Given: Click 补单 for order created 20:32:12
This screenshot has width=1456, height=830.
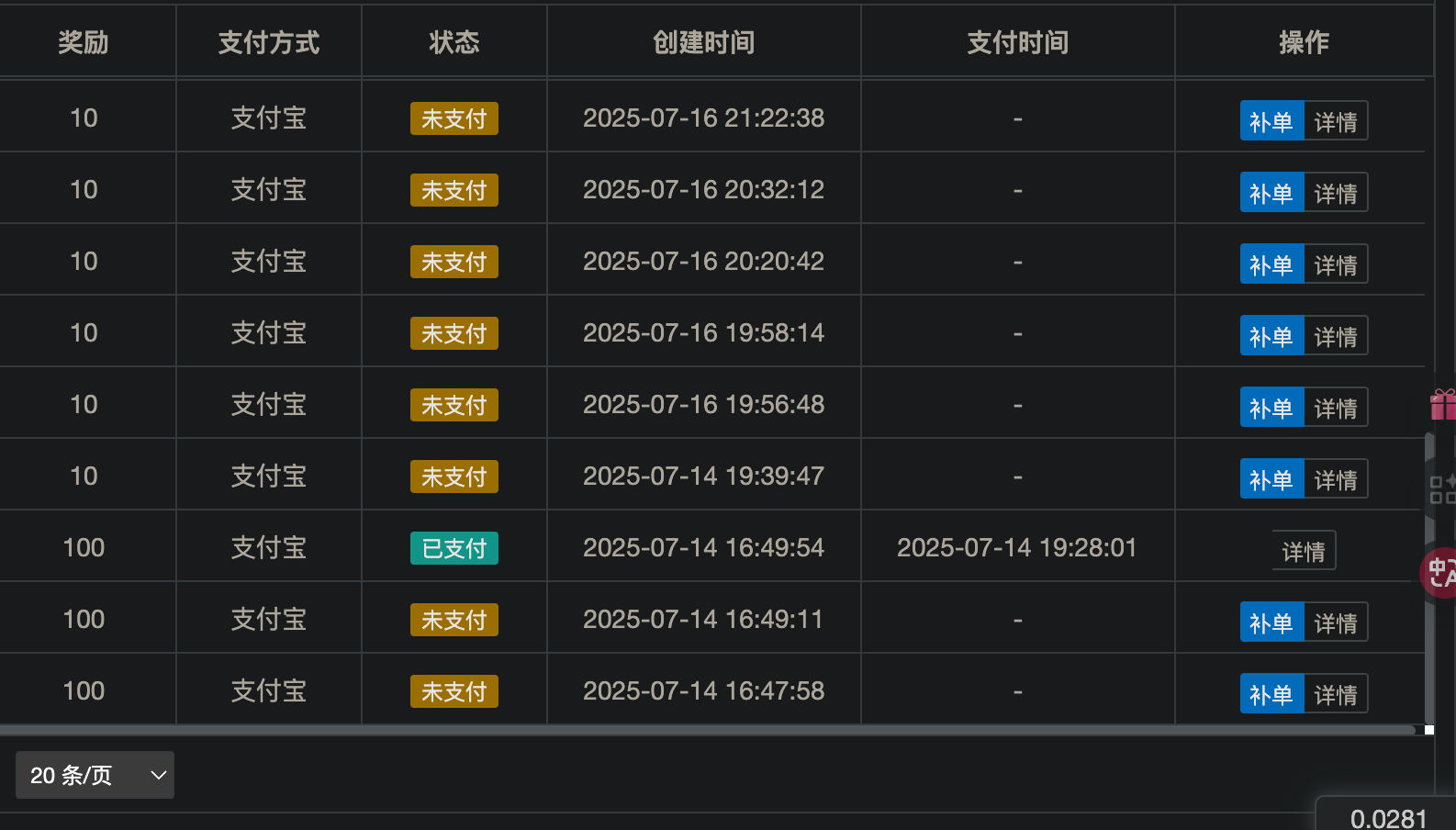Looking at the screenshot, I should click(x=1271, y=193).
